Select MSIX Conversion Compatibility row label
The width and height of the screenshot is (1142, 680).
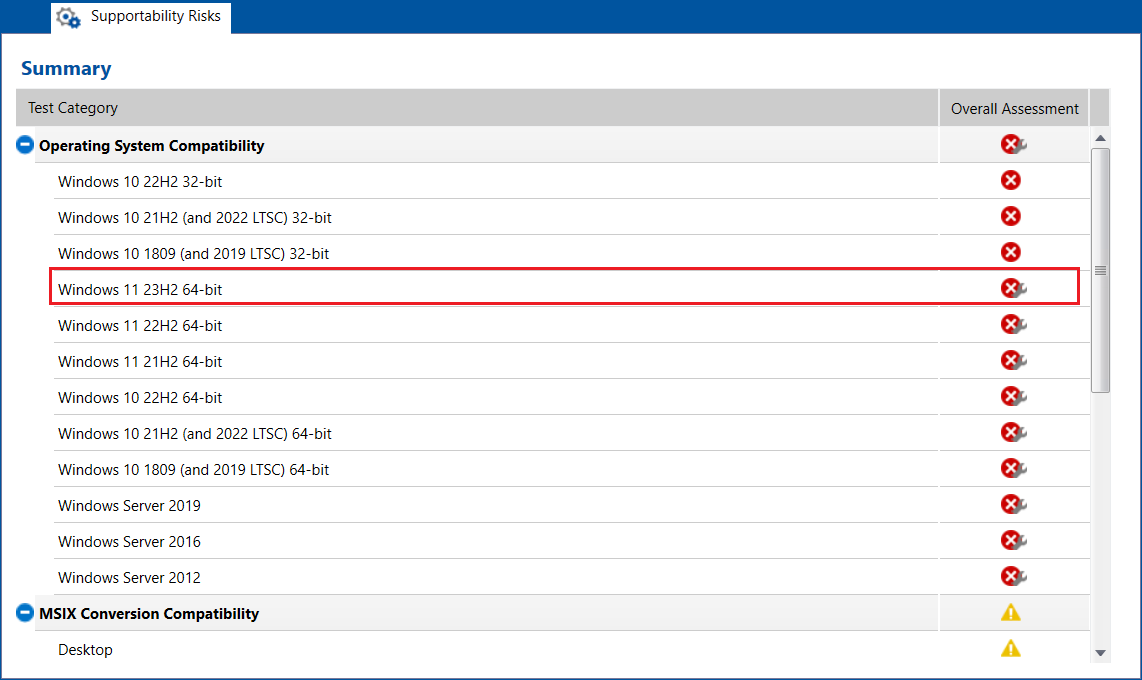pos(149,614)
